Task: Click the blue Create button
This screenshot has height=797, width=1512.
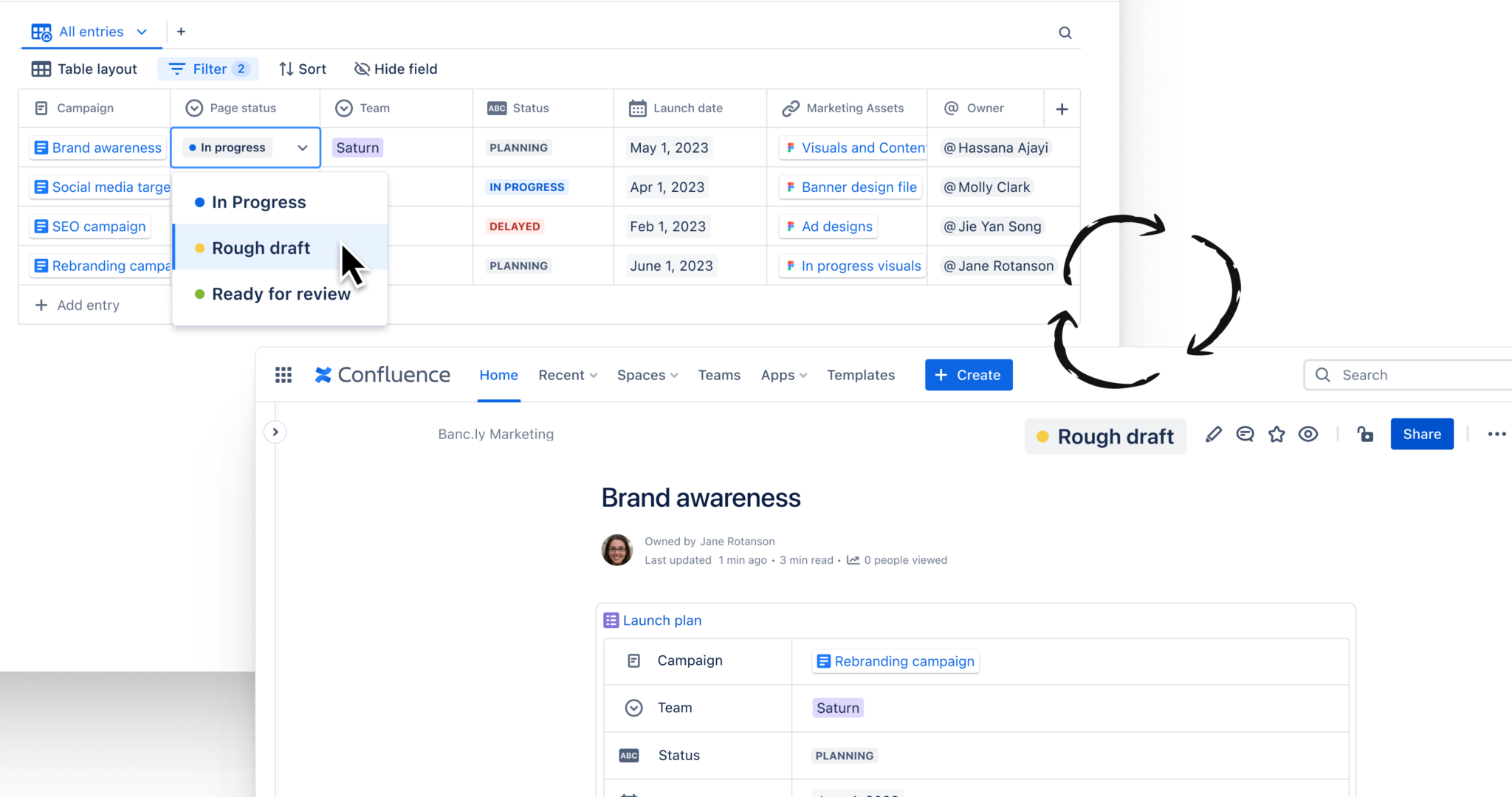Action: pos(968,375)
